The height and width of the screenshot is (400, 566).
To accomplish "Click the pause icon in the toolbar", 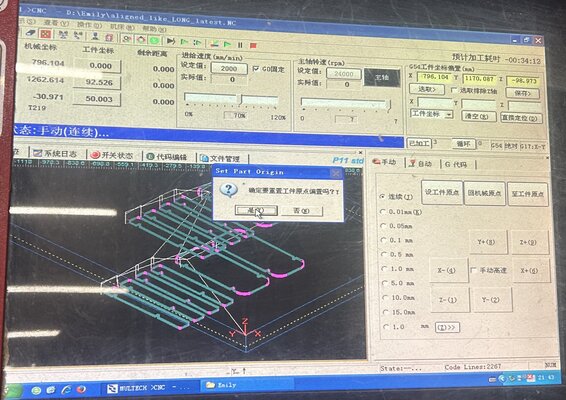I will [x=240, y=45].
